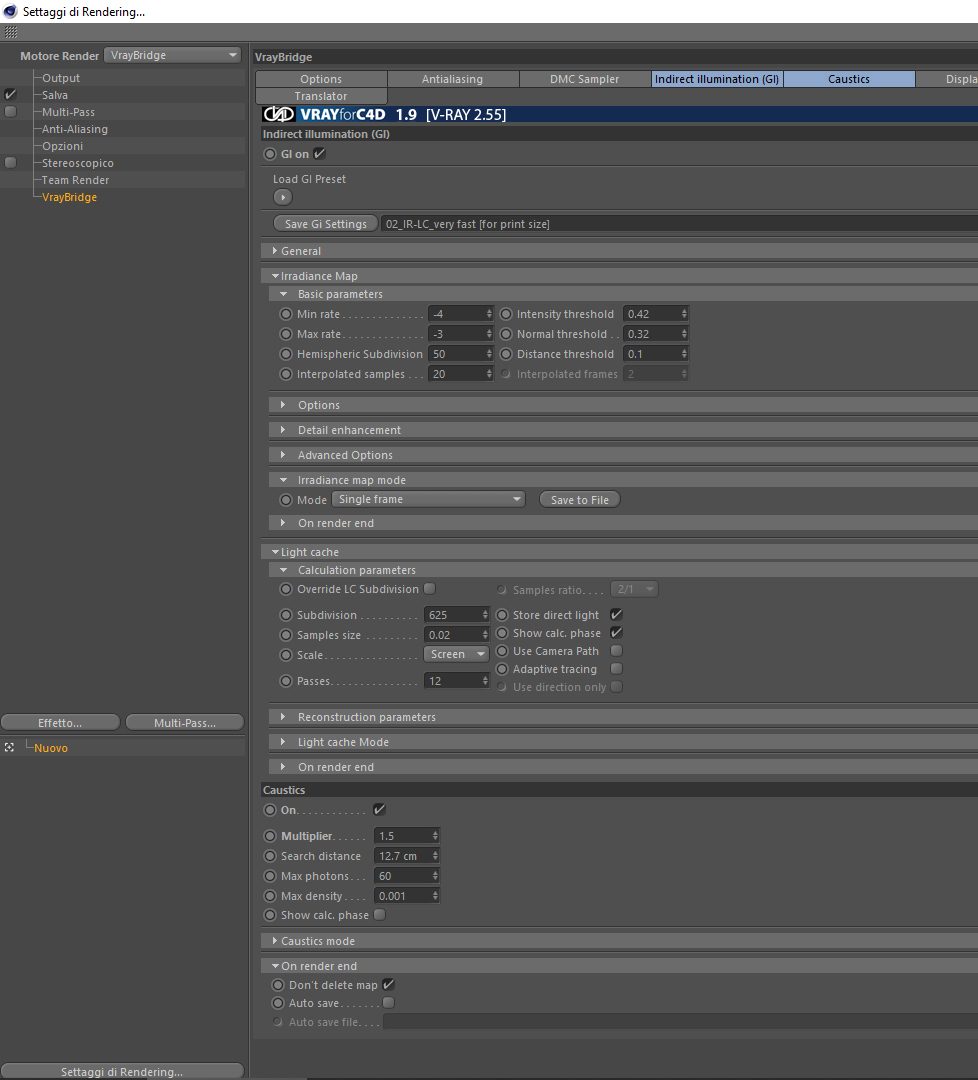The image size is (978, 1080).
Task: Click the Light cache Scale animation dot
Action: coord(286,655)
